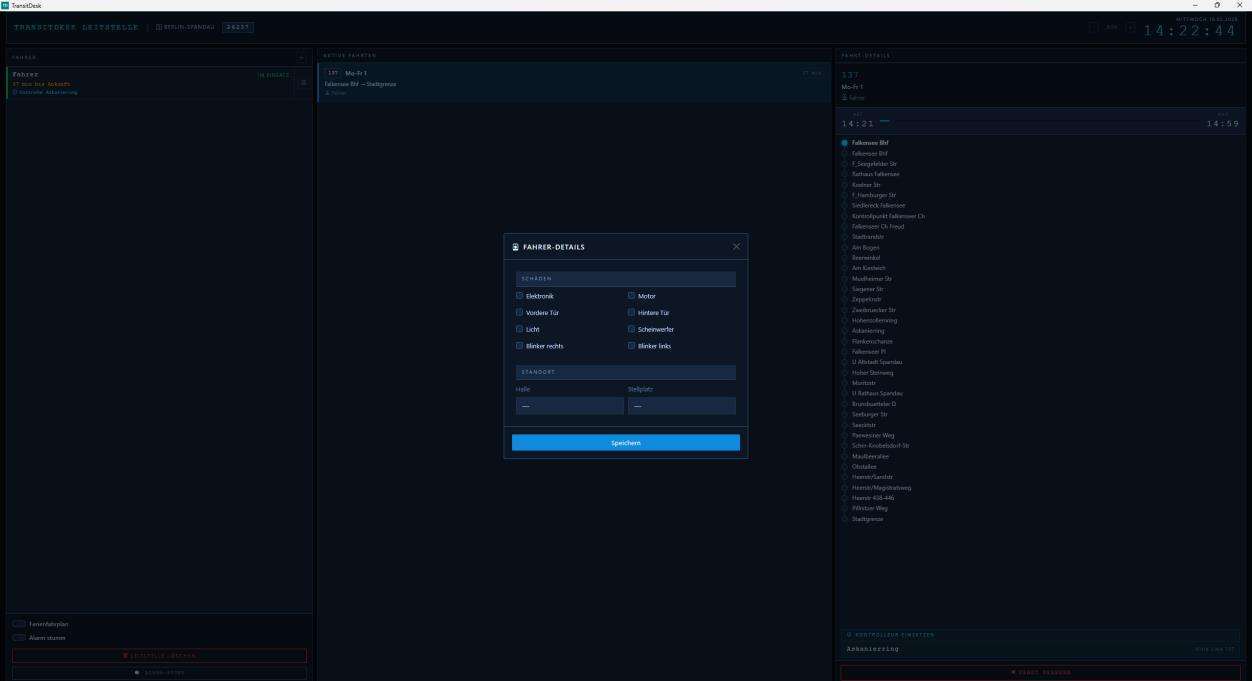Check the Elektronik damage checkbox
Image resolution: width=1252 pixels, height=681 pixels.
tap(520, 296)
